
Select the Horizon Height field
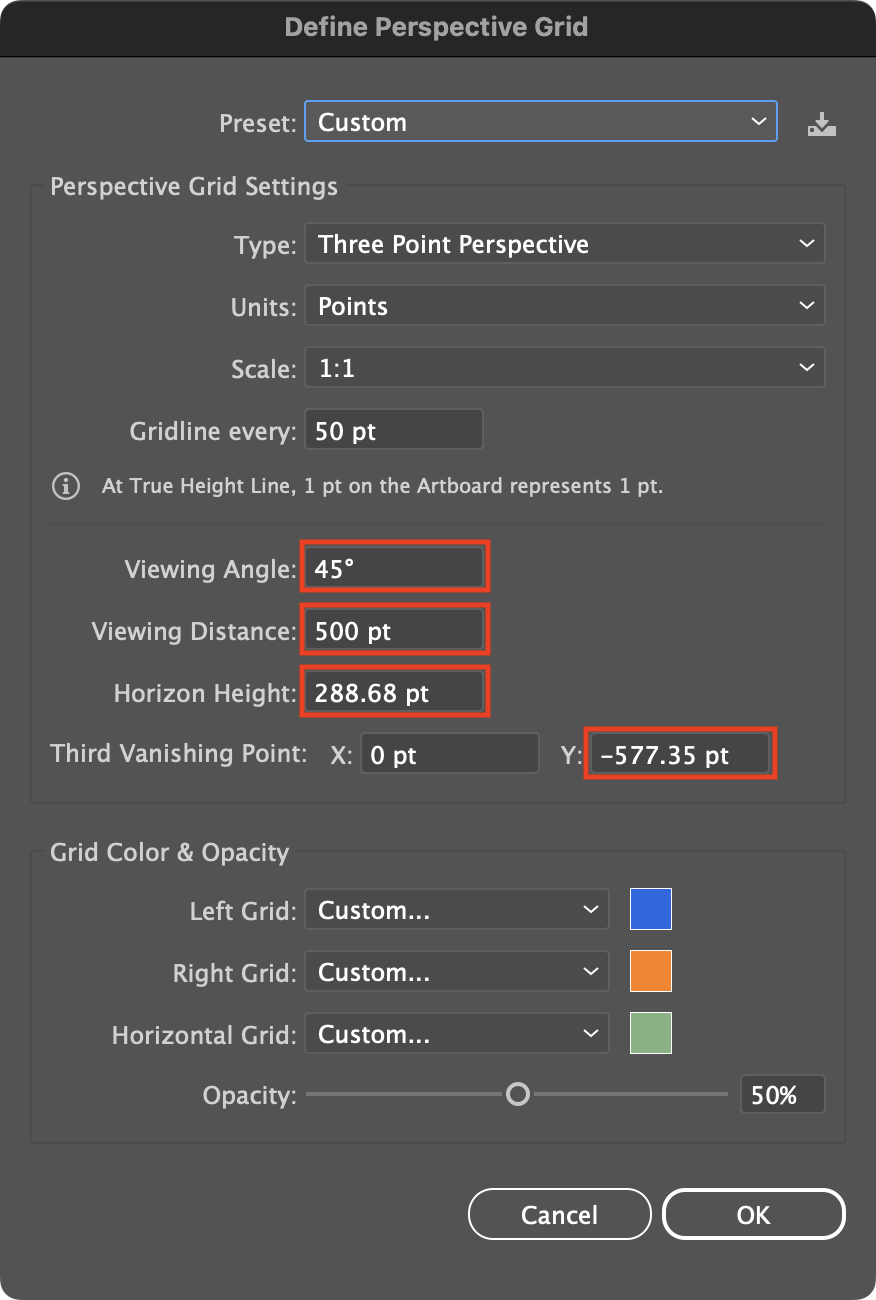tap(394, 690)
